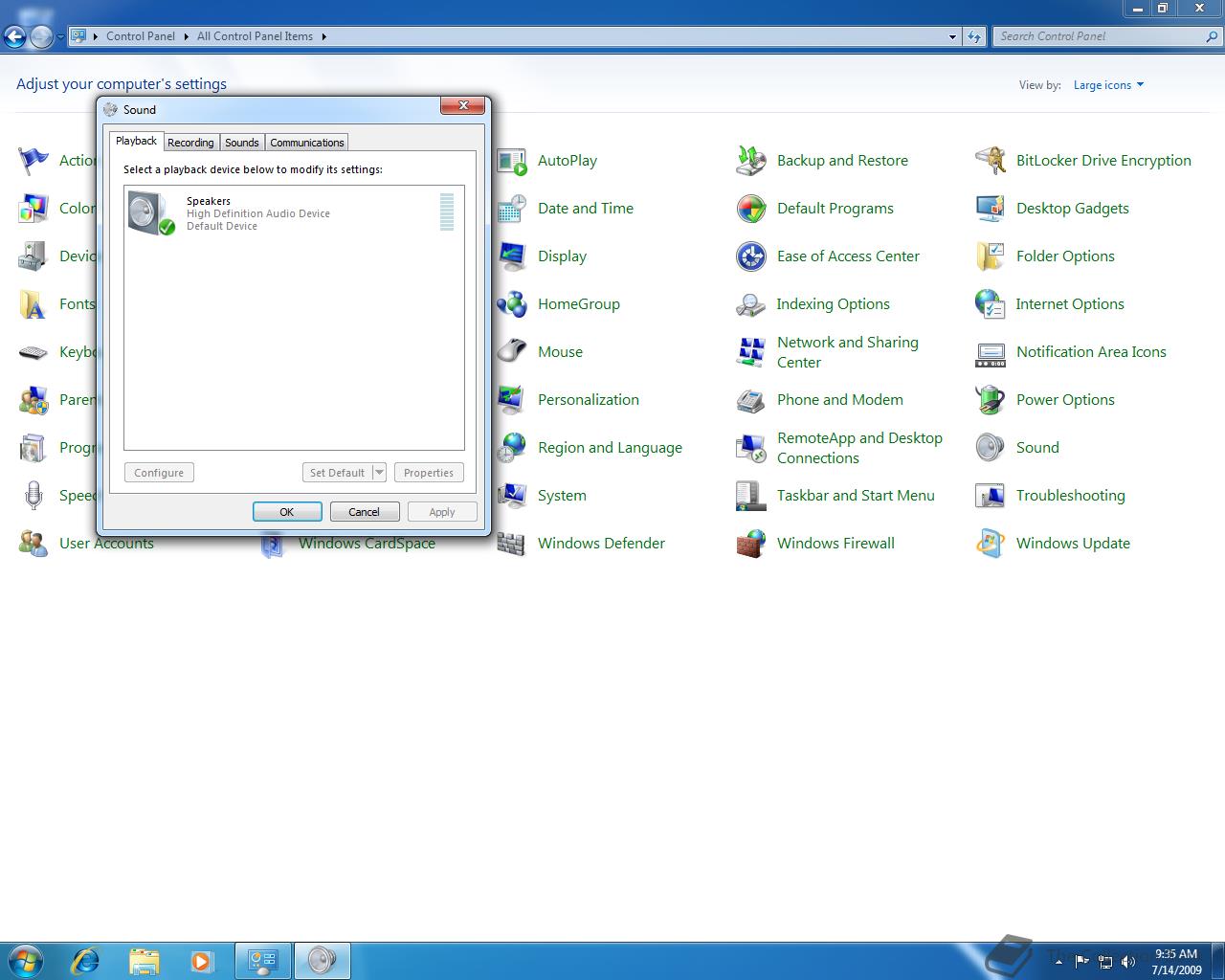Switch to the Recording tab
Screen dimensions: 1225x980
point(190,143)
